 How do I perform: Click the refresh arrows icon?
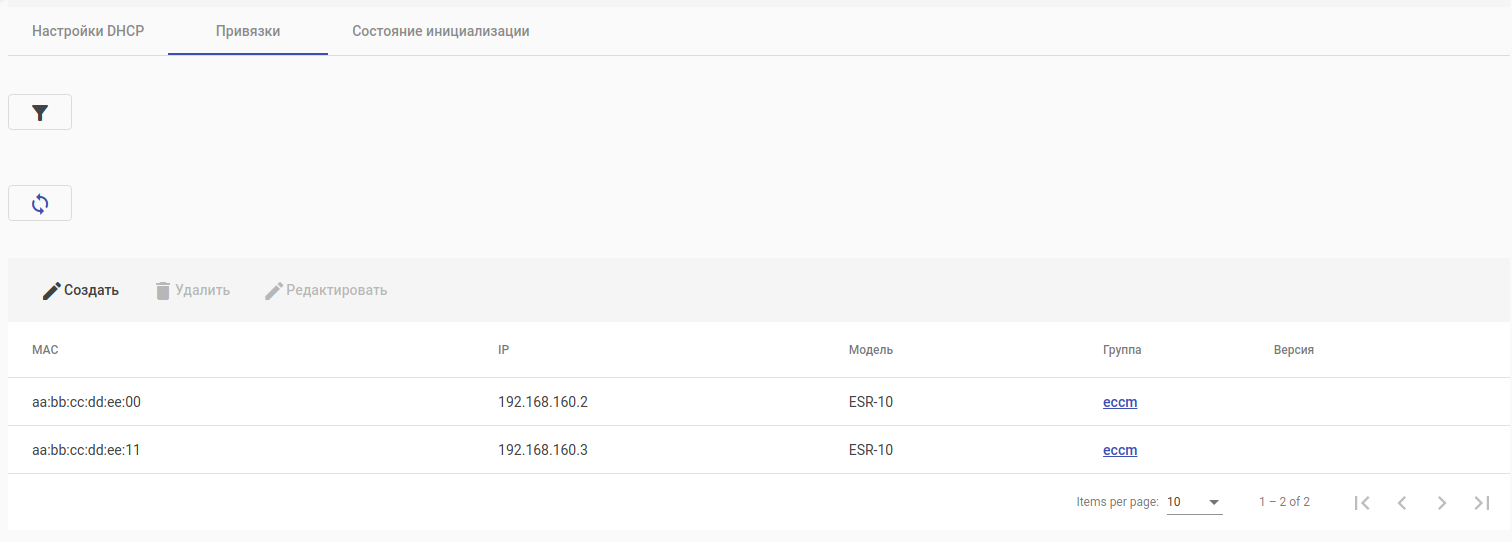click(x=40, y=204)
